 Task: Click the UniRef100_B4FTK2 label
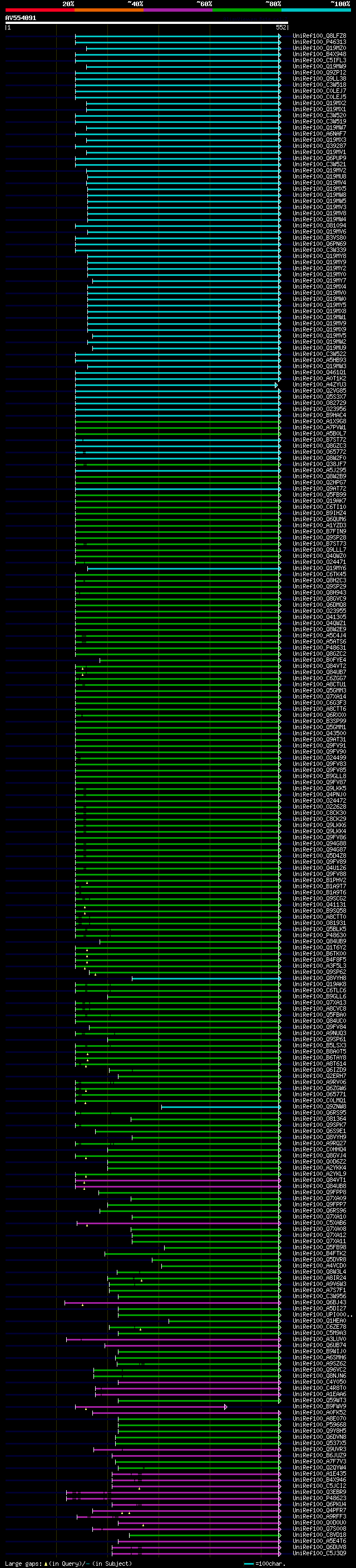[x=319, y=1254]
